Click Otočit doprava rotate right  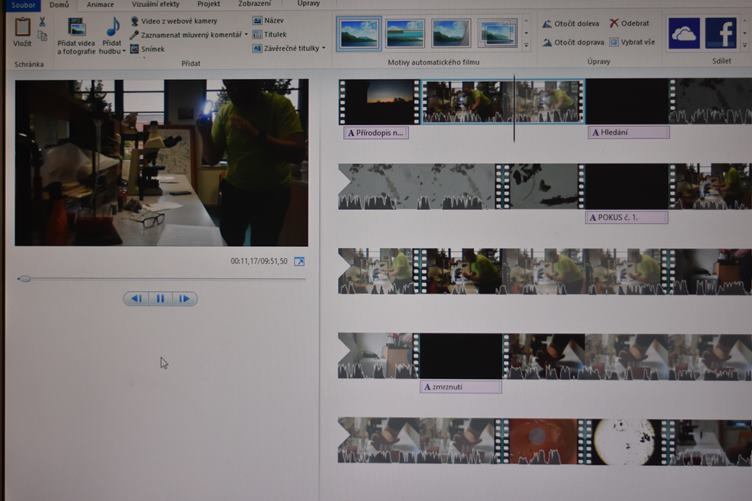tap(573, 42)
